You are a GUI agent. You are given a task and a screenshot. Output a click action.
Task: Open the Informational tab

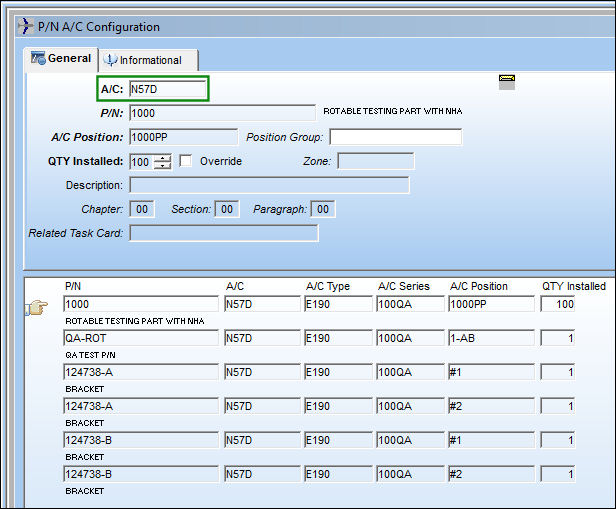point(148,60)
